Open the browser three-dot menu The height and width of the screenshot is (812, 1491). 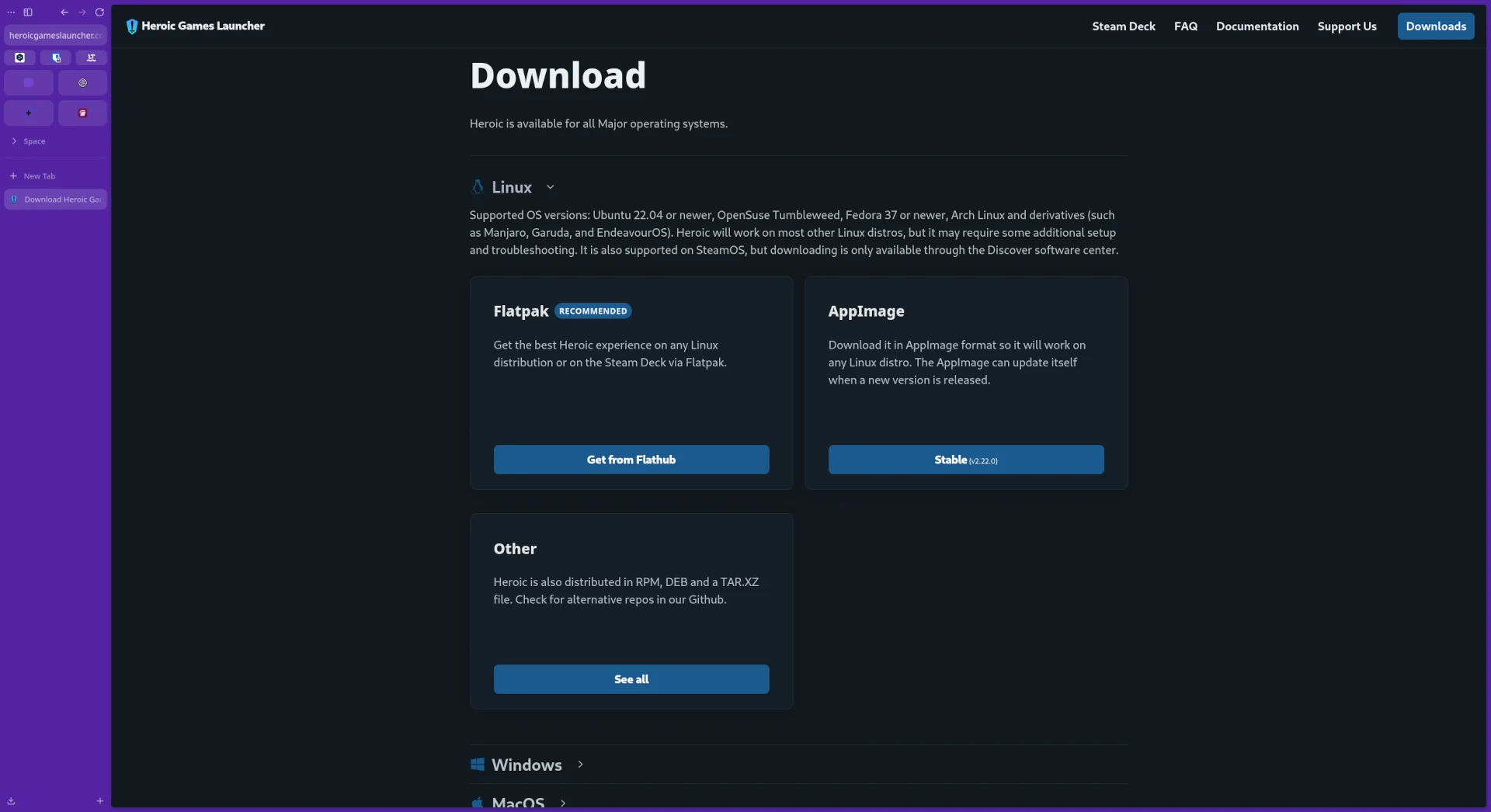tap(11, 12)
